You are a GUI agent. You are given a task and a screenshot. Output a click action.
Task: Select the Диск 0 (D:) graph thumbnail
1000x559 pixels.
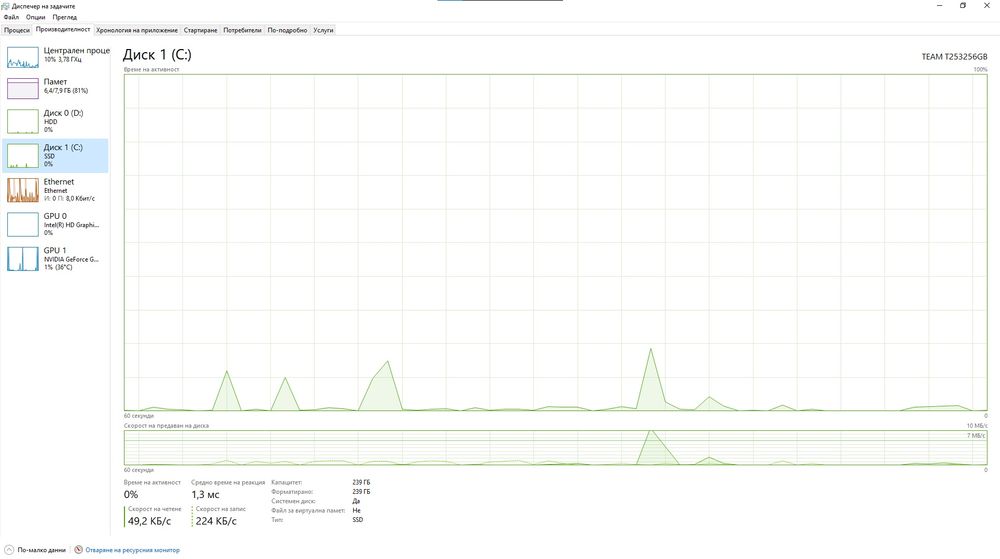(23, 121)
